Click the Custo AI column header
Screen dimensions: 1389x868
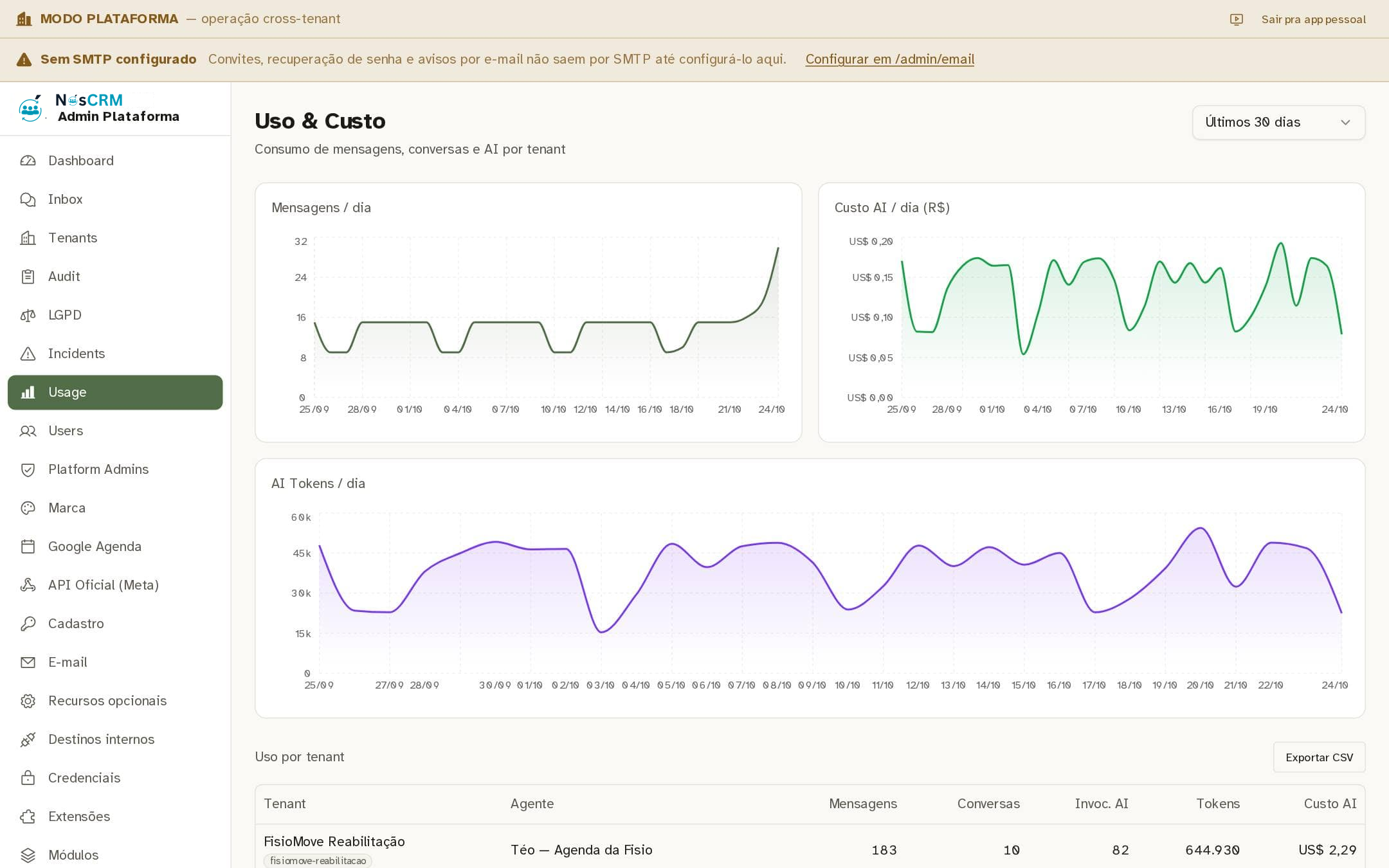(1330, 804)
